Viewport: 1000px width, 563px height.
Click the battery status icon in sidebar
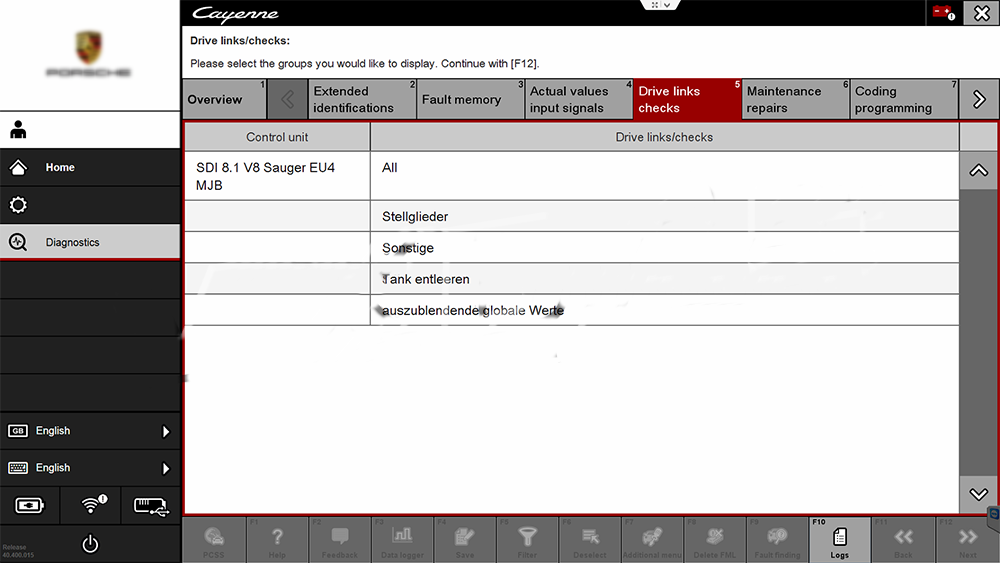pos(29,506)
